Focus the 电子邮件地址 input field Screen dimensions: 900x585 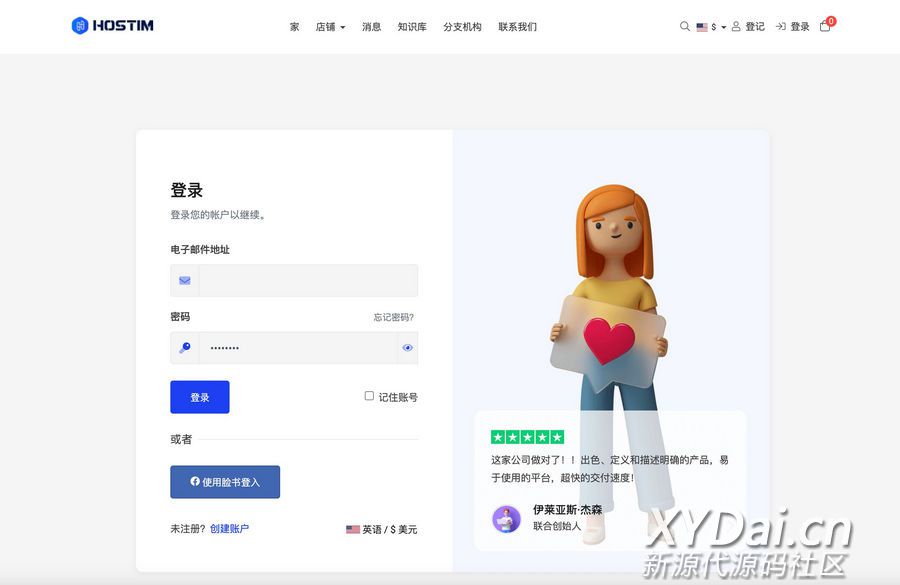[308, 281]
